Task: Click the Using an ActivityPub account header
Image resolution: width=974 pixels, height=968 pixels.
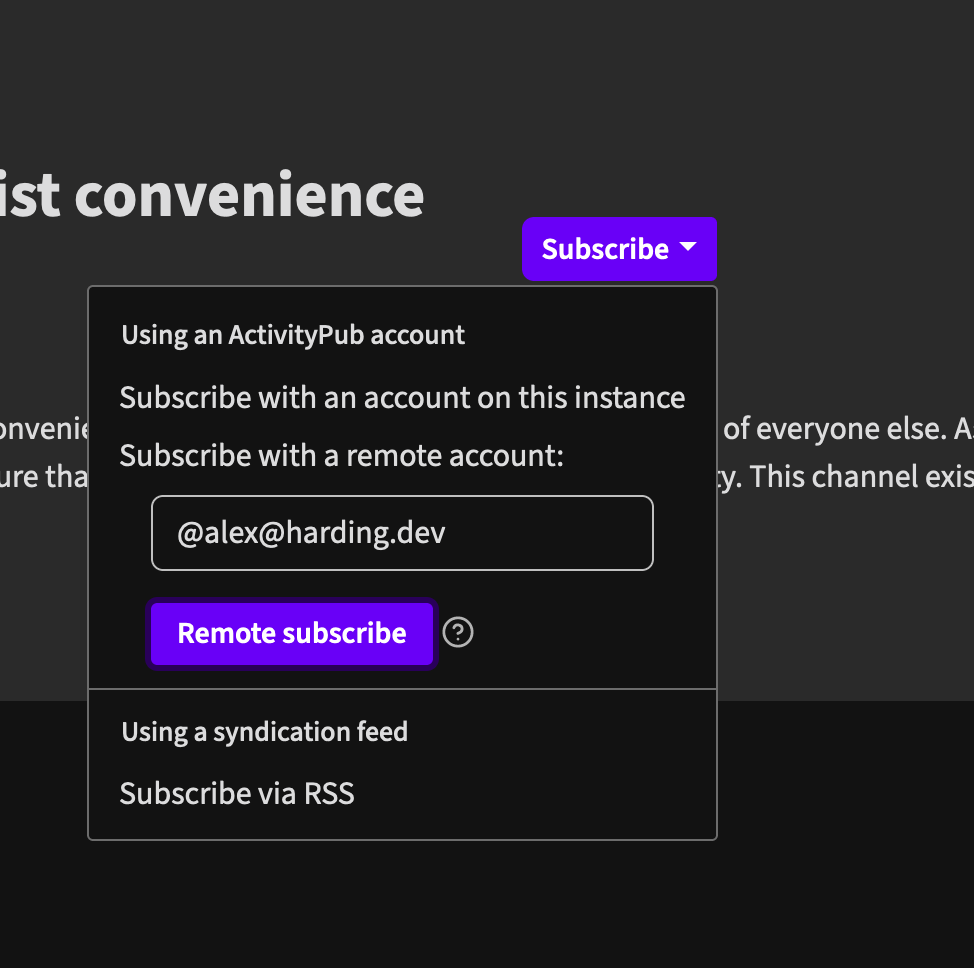Action: click(x=293, y=334)
